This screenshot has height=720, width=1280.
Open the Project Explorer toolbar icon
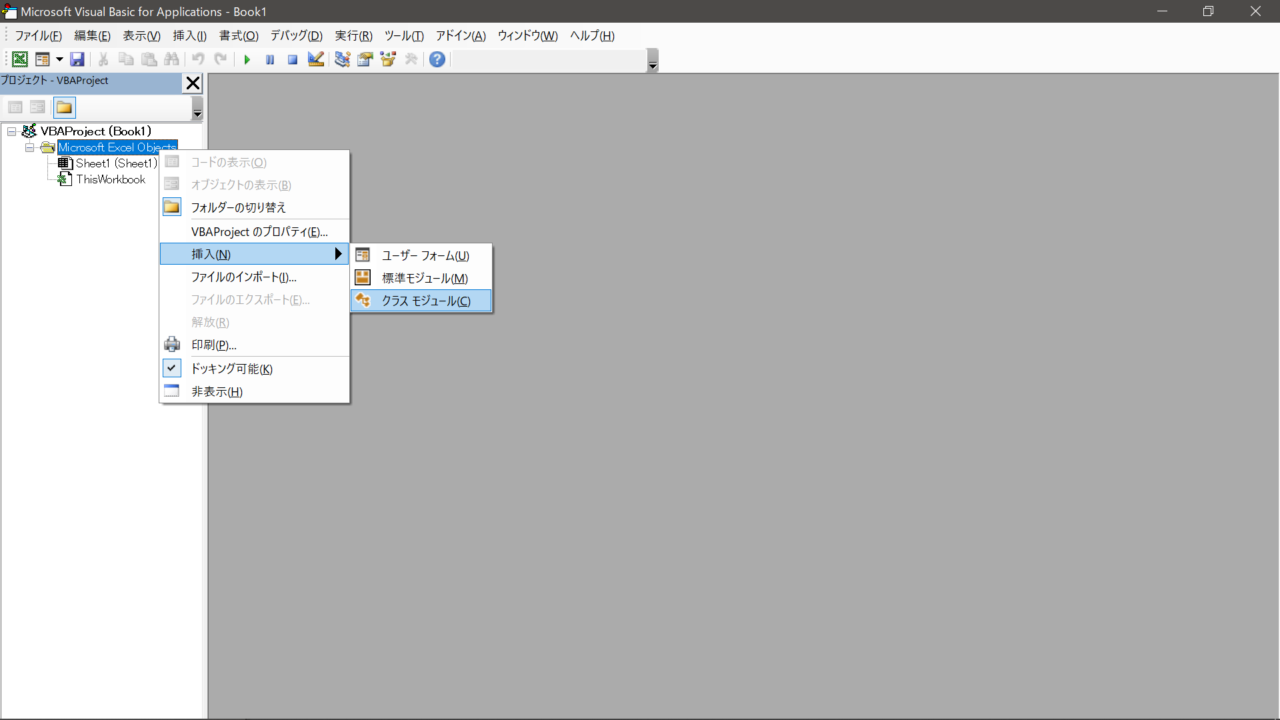[342, 59]
